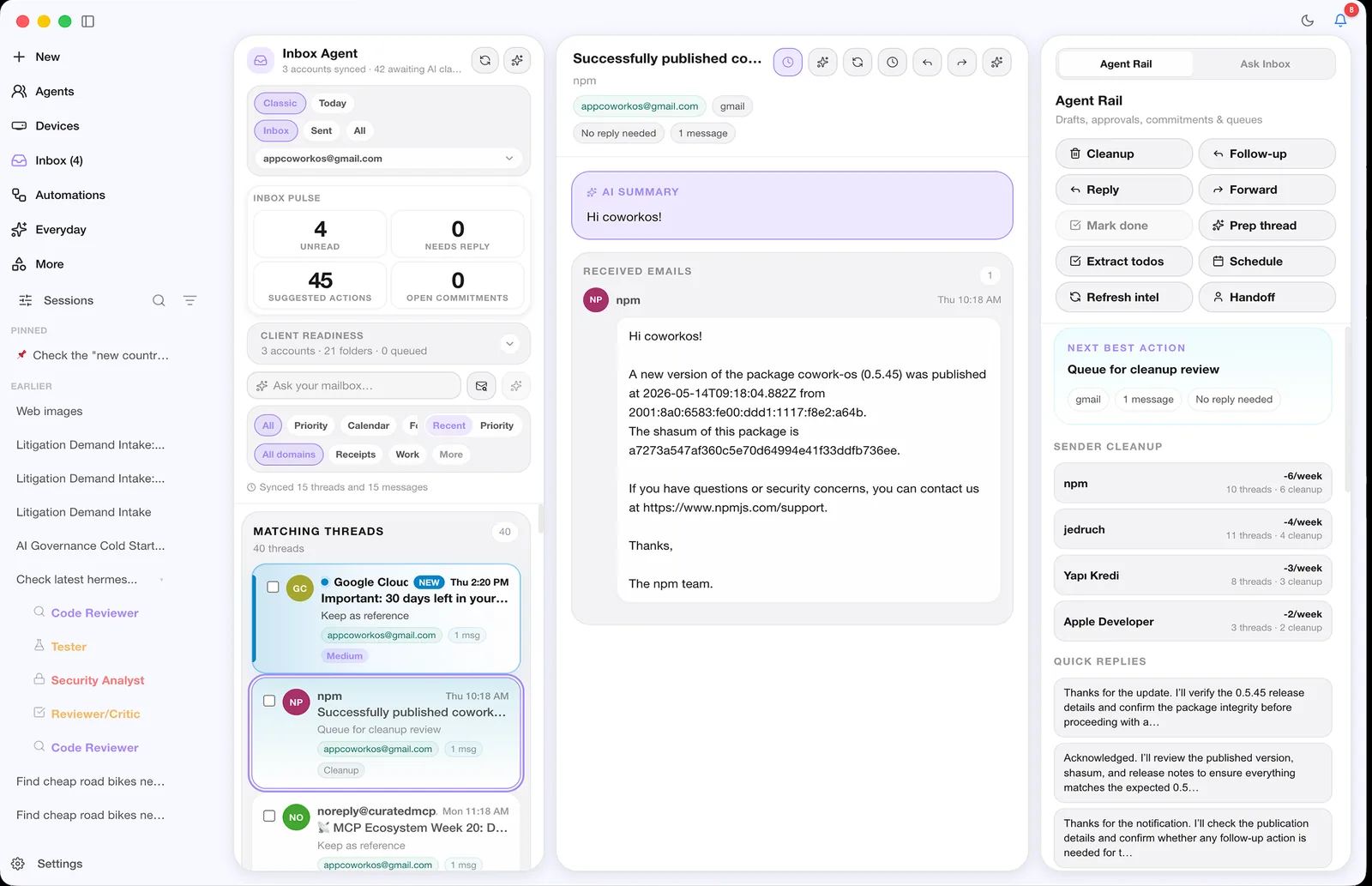
Task: Expand the Check latest hermes session
Action: click(x=76, y=580)
